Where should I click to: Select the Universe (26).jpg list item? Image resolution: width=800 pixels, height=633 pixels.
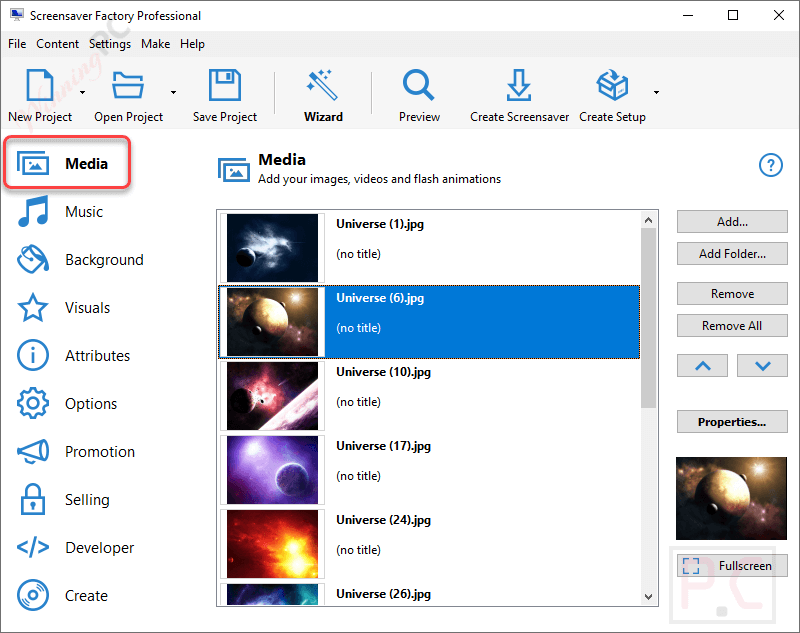point(429,594)
